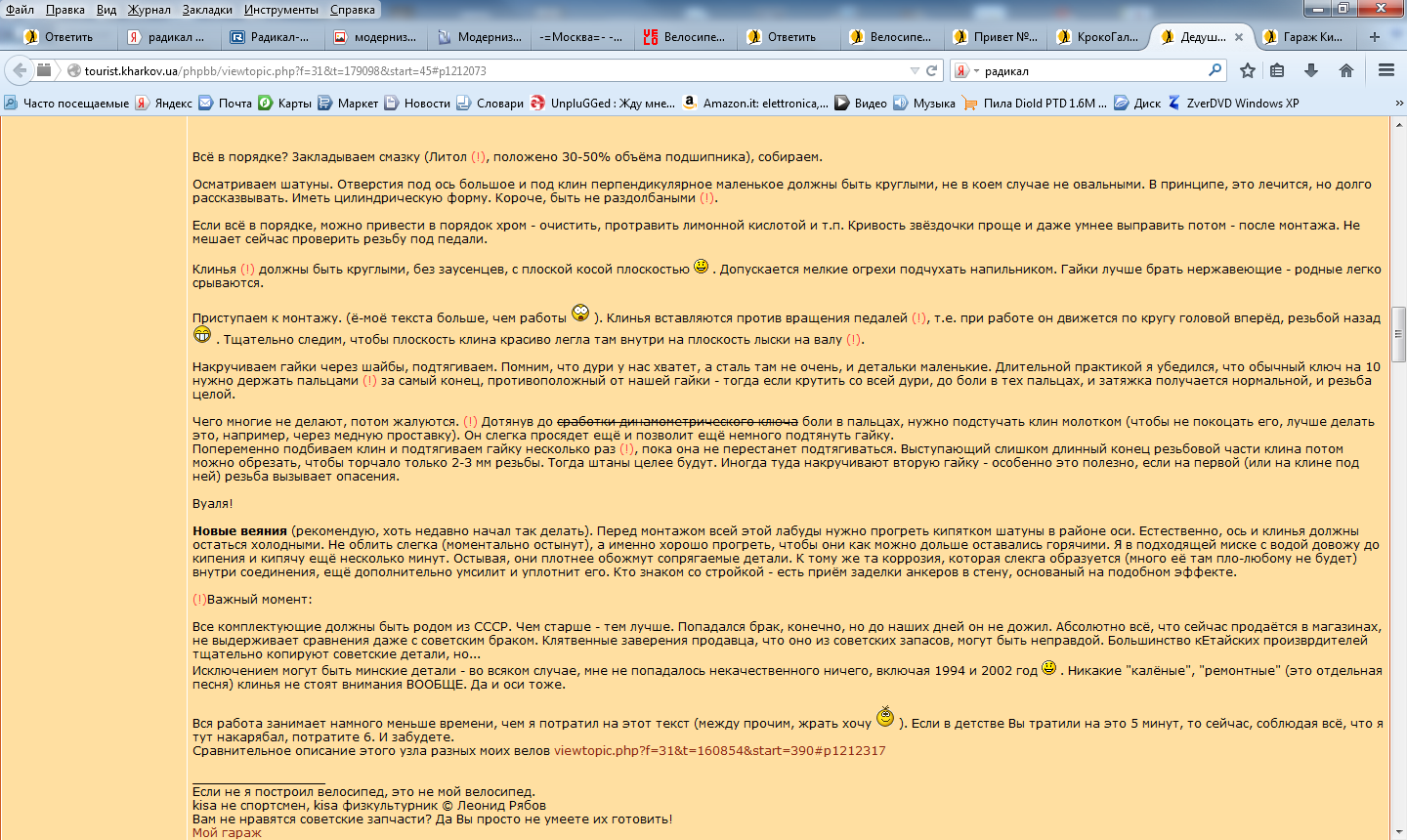The height and width of the screenshot is (840, 1407).
Task: Click the browser Back arrow button
Action: click(x=19, y=70)
